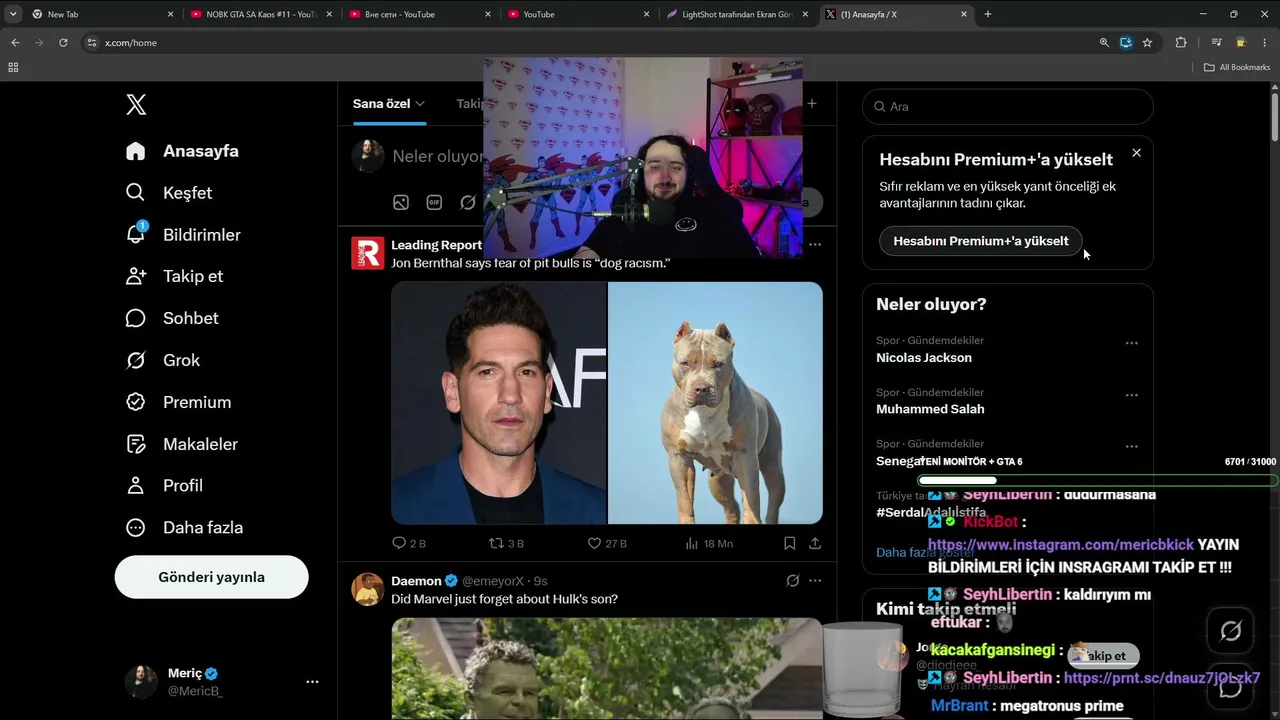Click Hesabını Premium+'a yükselt button
This screenshot has width=1280, height=720.
980,241
